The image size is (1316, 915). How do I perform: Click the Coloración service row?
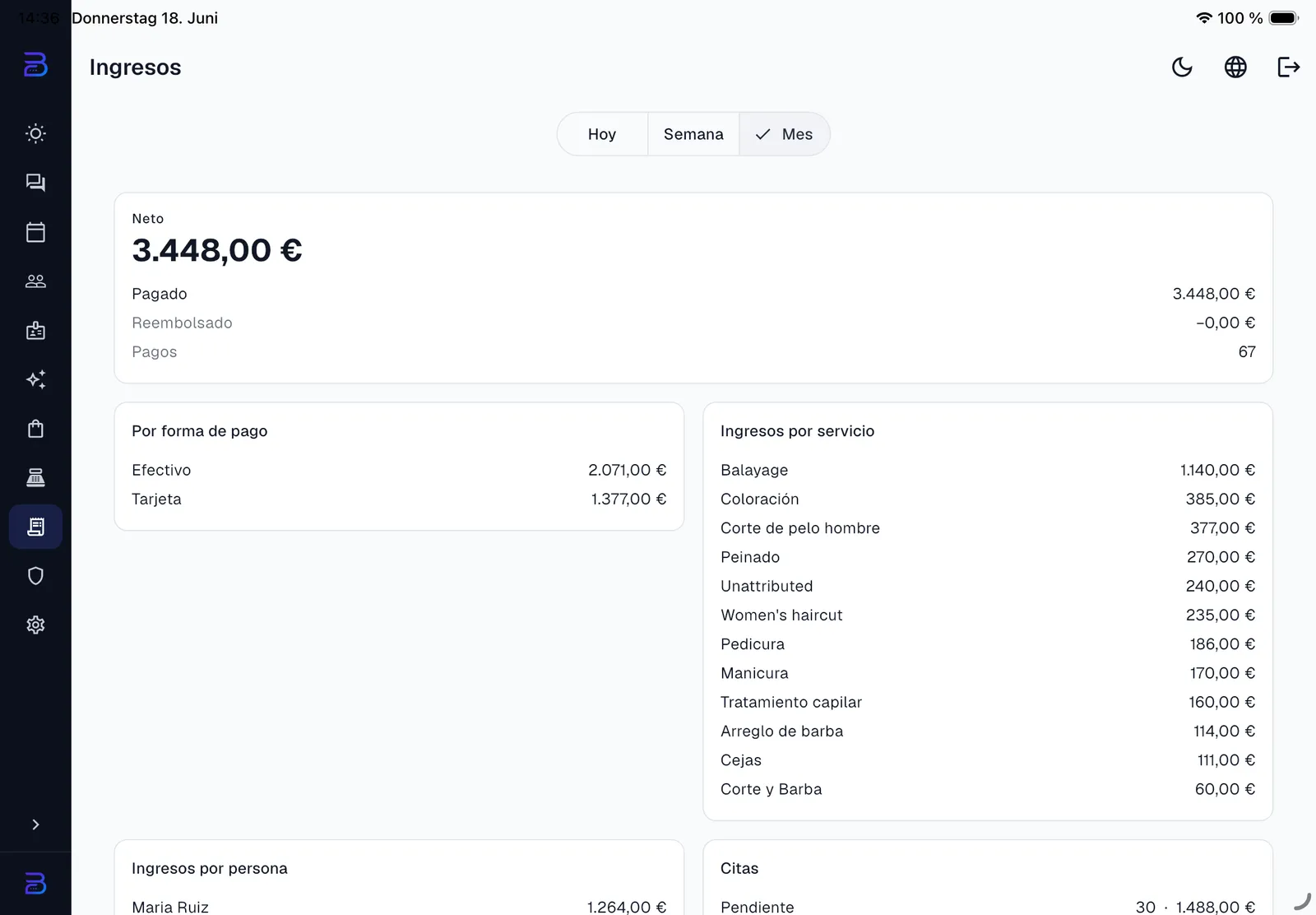click(988, 499)
